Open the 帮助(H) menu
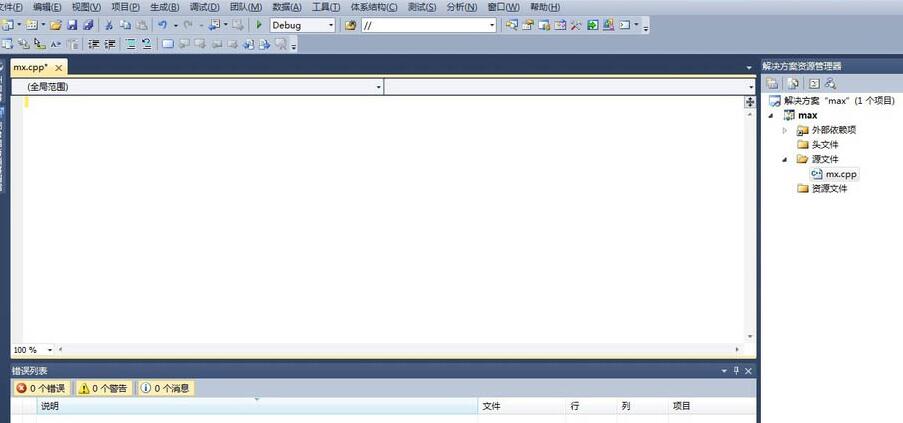Screen dimensions: 903x423 click(x=545, y=7)
